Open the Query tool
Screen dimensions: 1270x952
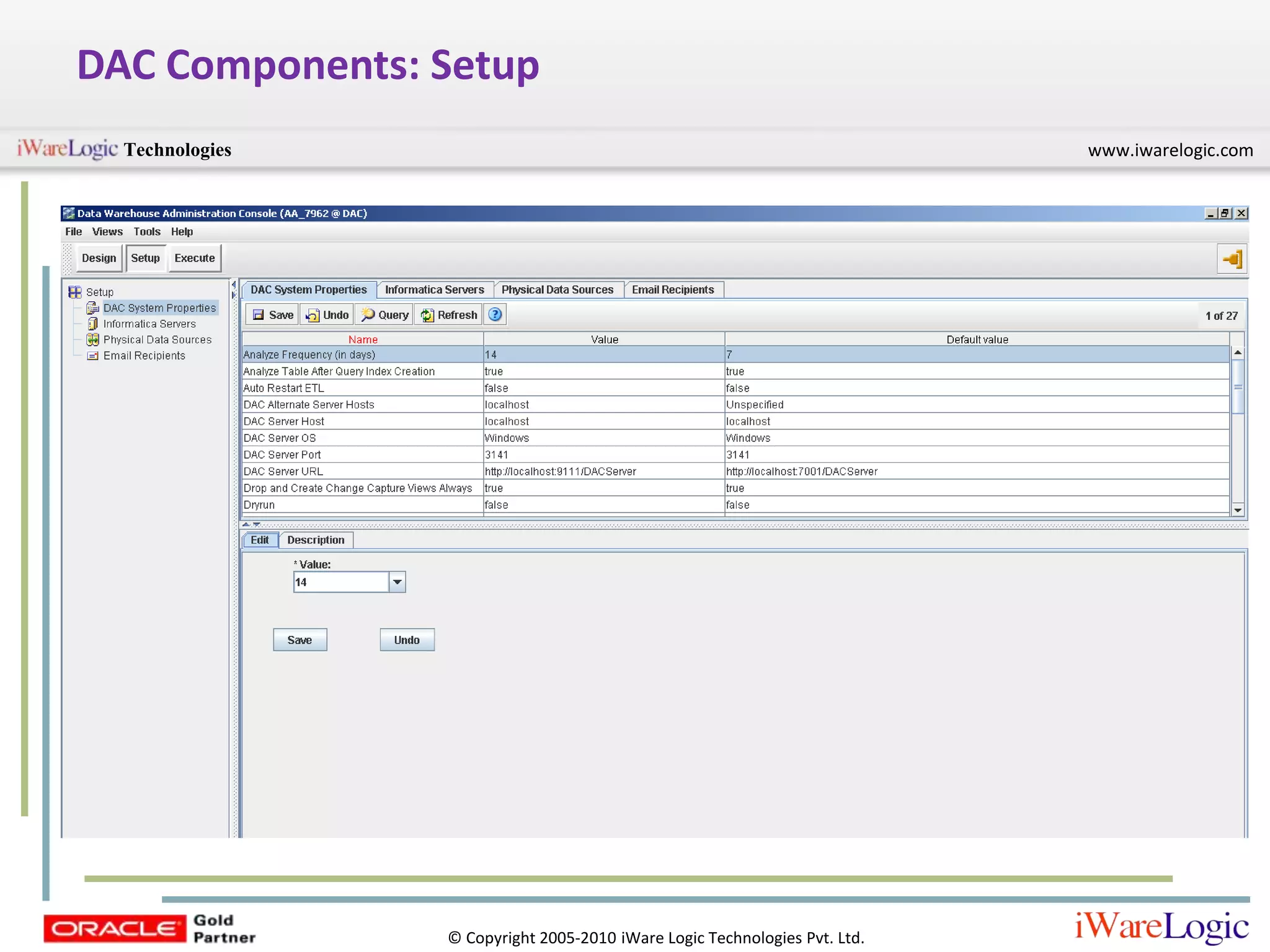click(x=384, y=315)
